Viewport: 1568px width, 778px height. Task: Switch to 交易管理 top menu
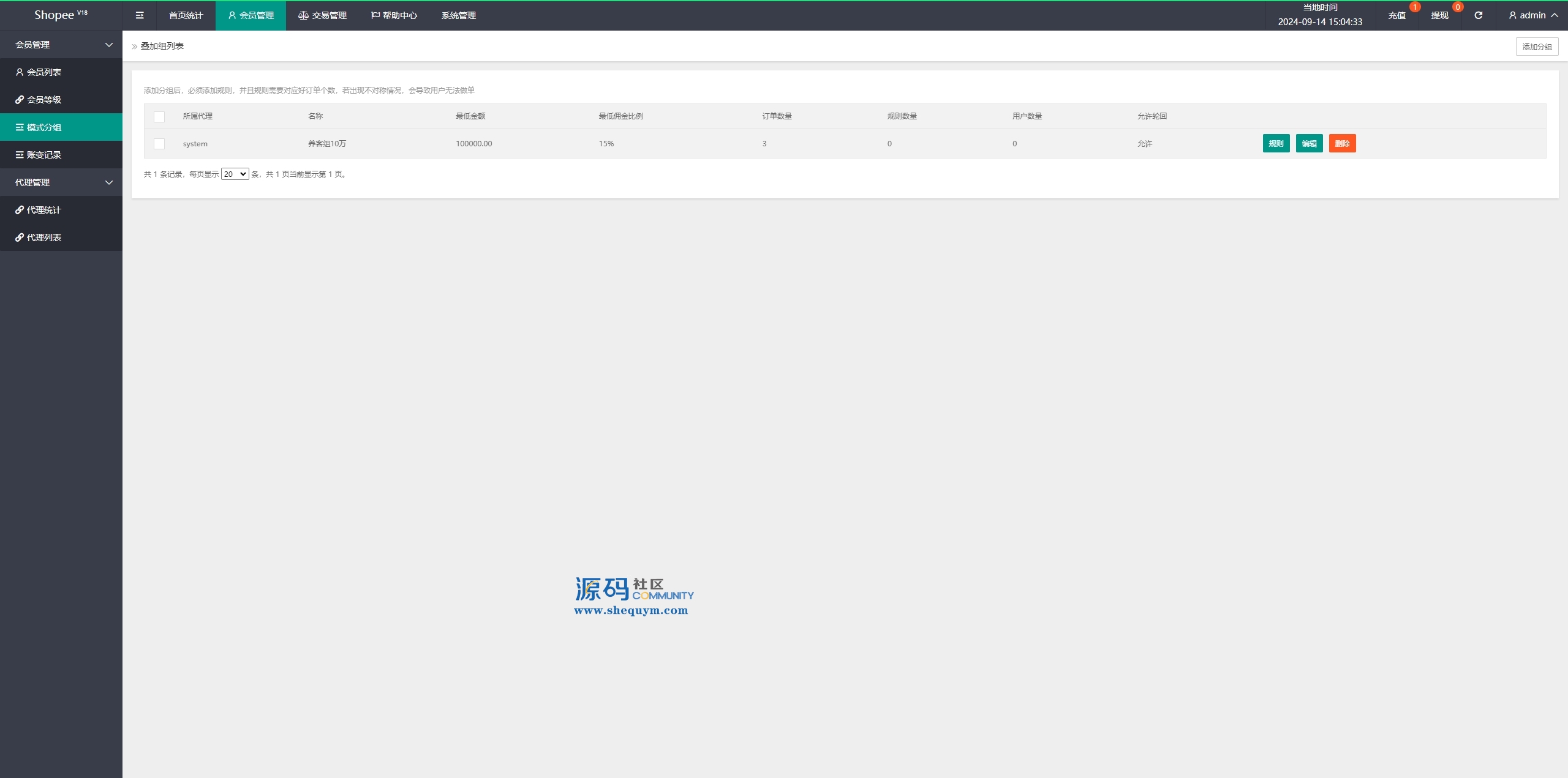[x=323, y=15]
